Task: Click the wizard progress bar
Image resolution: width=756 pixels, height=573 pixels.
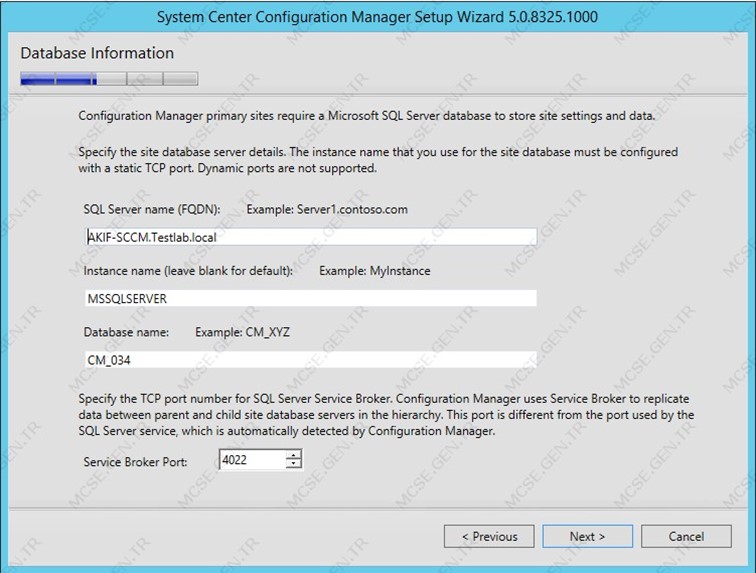Action: [109, 79]
